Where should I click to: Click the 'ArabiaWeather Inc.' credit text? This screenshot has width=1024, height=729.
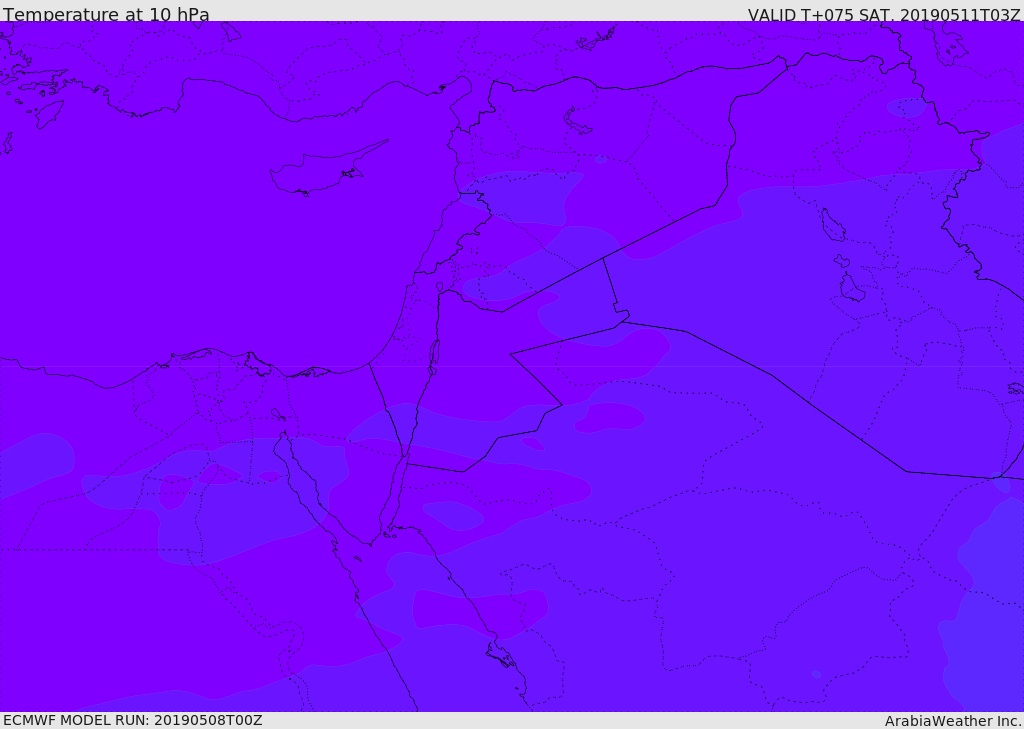(x=954, y=721)
